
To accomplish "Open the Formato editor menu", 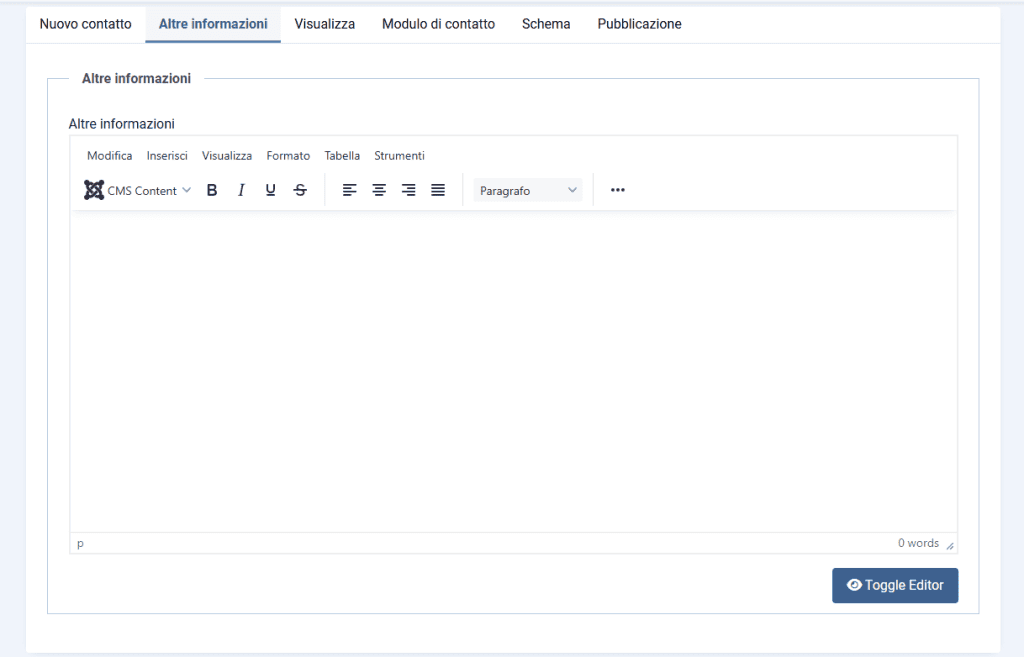I will (288, 155).
